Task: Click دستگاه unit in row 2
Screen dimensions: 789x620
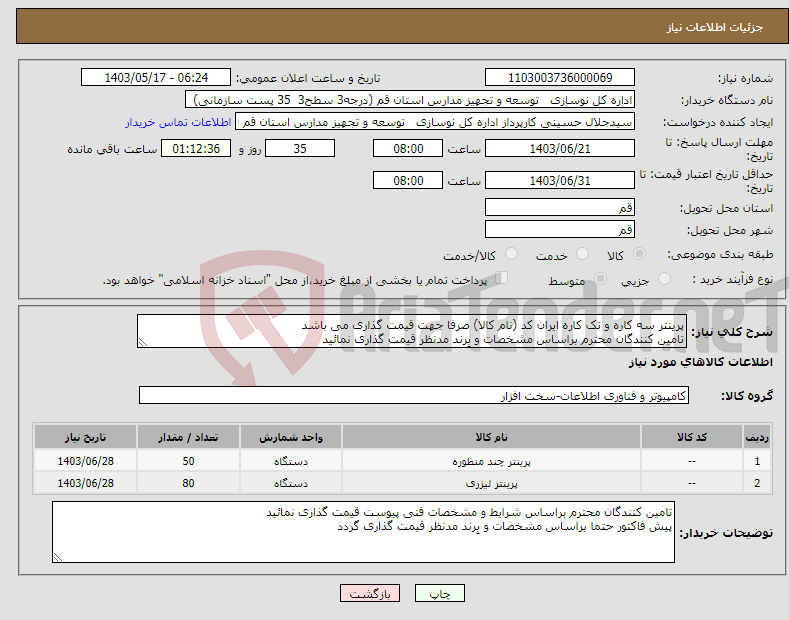Action: 291,483
